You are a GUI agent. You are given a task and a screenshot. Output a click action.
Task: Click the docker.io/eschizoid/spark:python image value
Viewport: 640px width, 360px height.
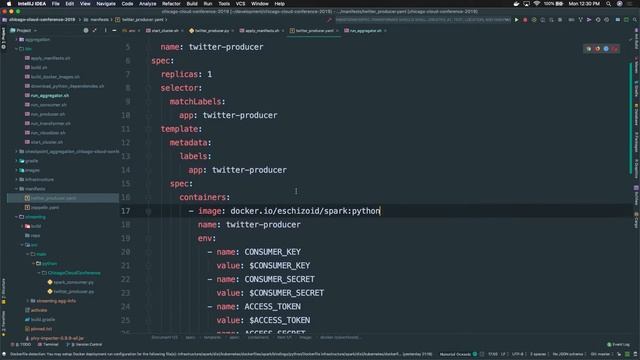click(x=305, y=211)
